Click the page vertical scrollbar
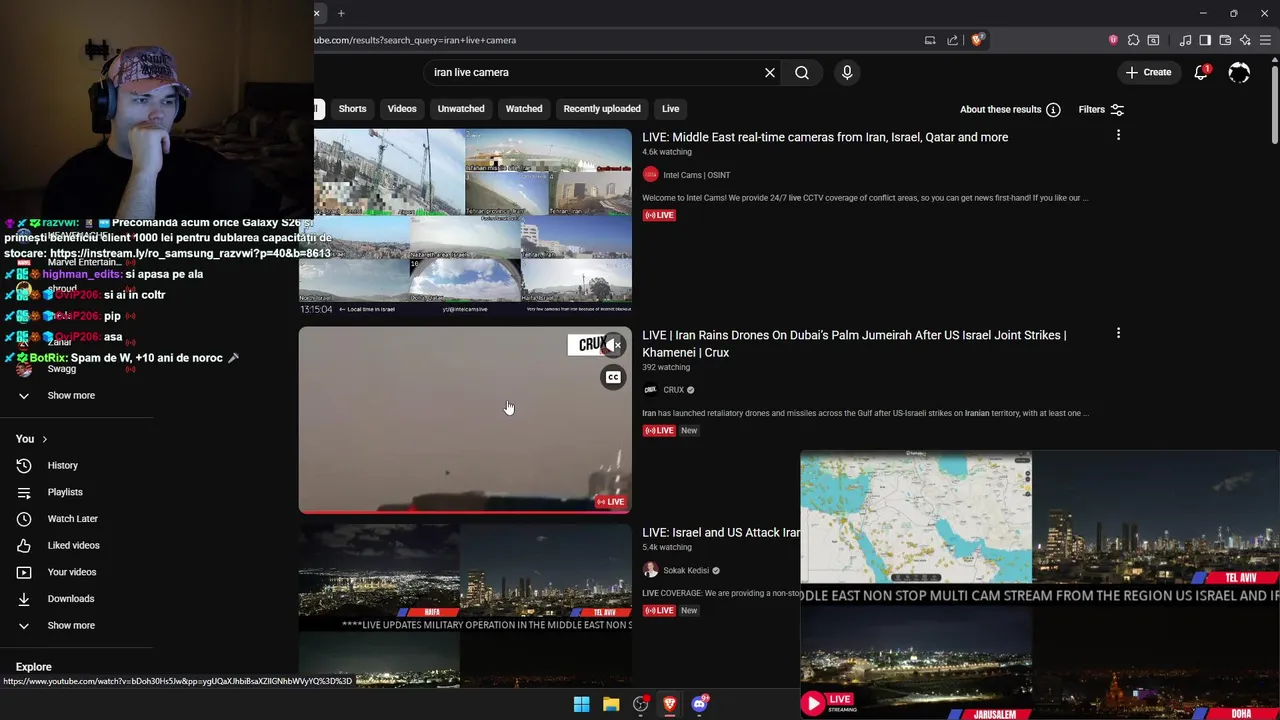This screenshot has height=720, width=1280. coord(1274,105)
